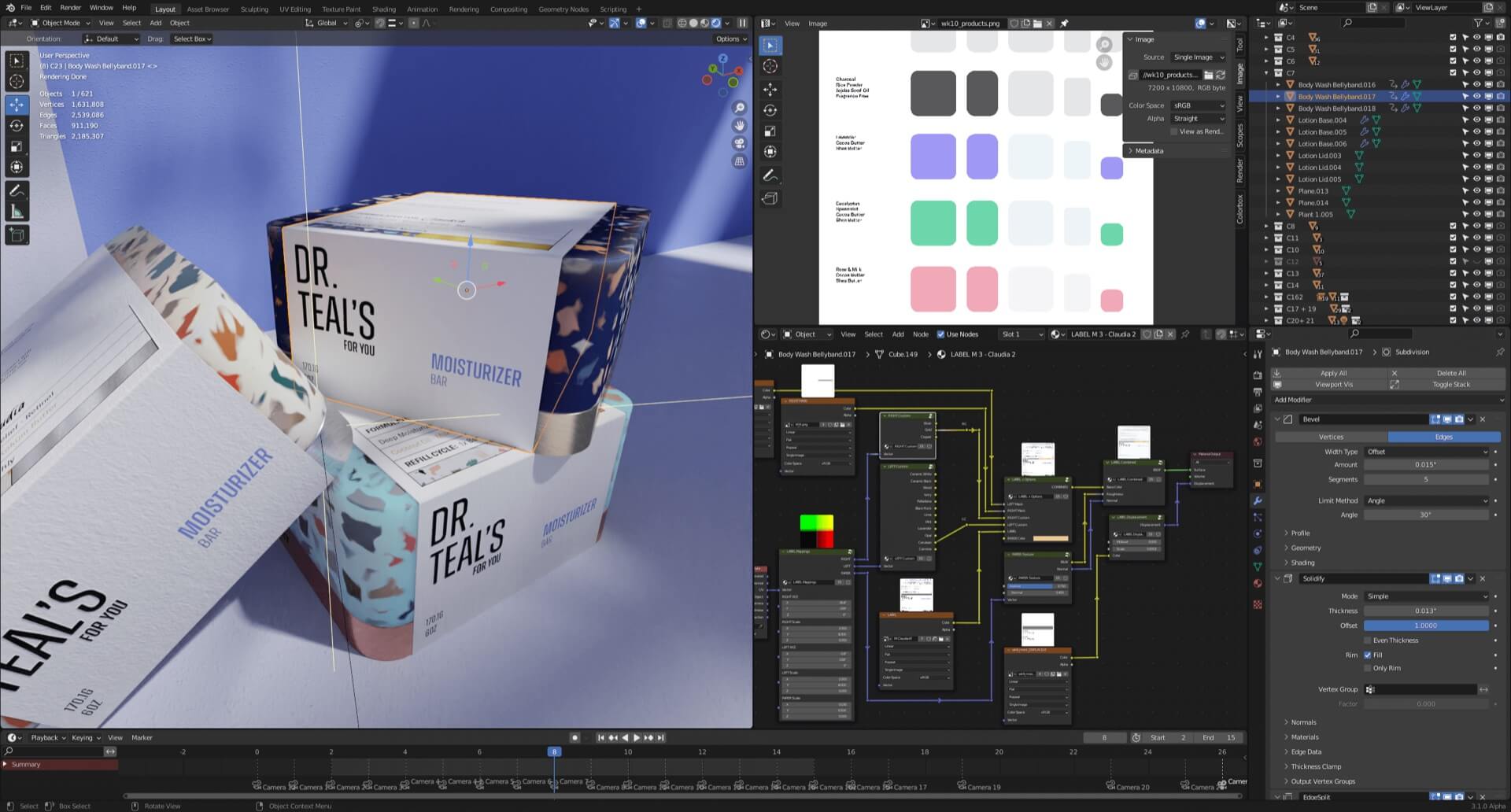Open the Render menu
Viewport: 1511px width, 812px height.
pos(71,8)
